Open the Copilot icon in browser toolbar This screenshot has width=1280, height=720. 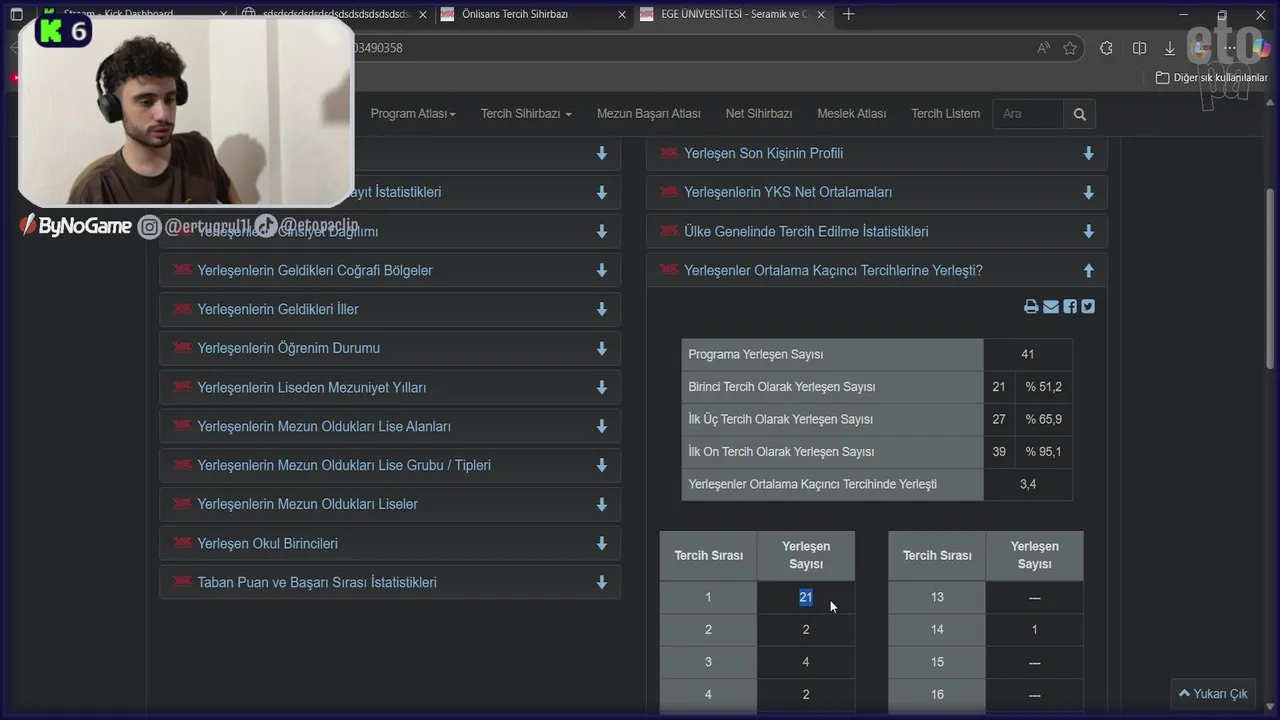pos(1261,48)
